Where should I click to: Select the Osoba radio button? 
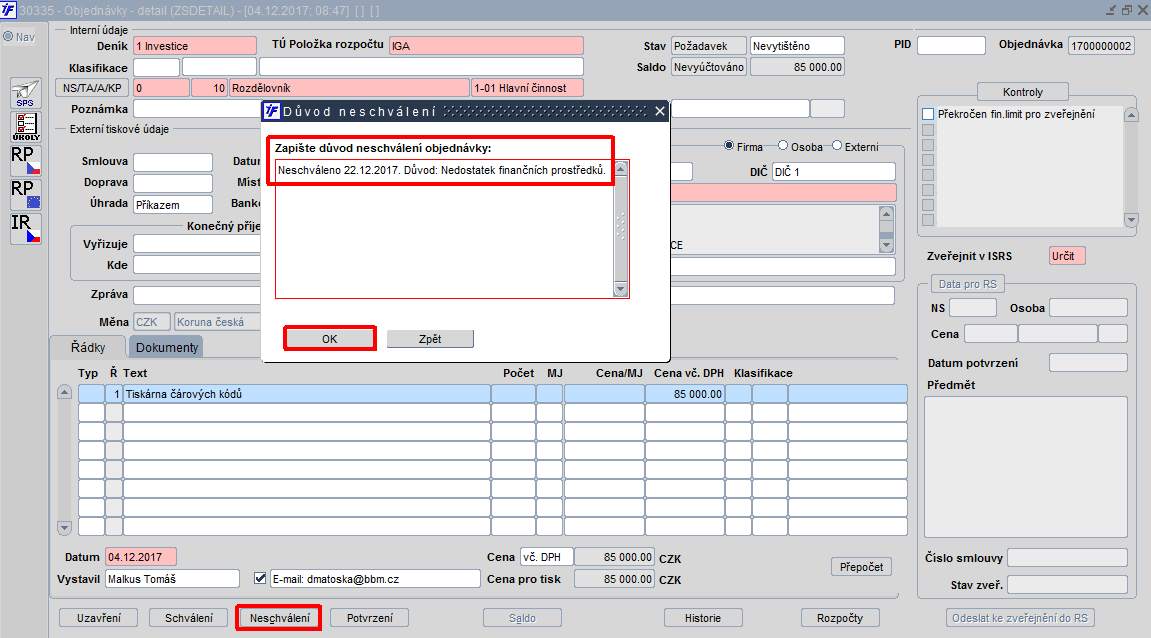point(783,145)
